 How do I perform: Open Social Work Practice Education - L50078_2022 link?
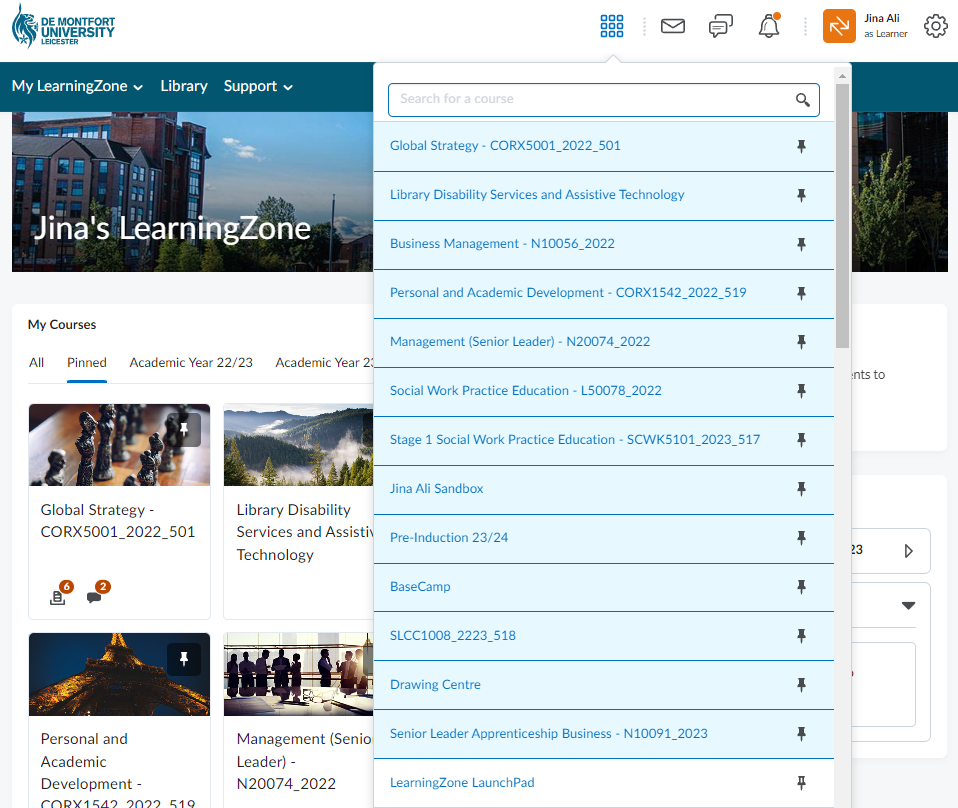click(526, 391)
